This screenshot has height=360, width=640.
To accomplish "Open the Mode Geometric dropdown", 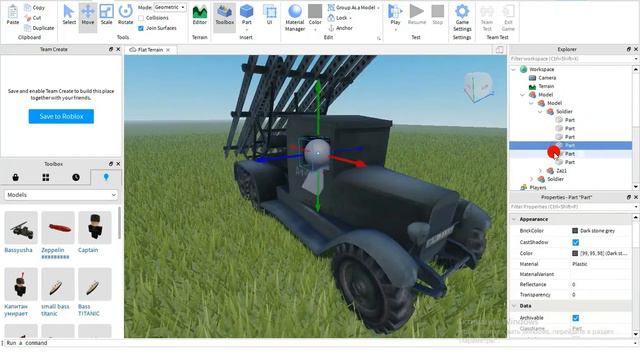I will coord(170,7).
